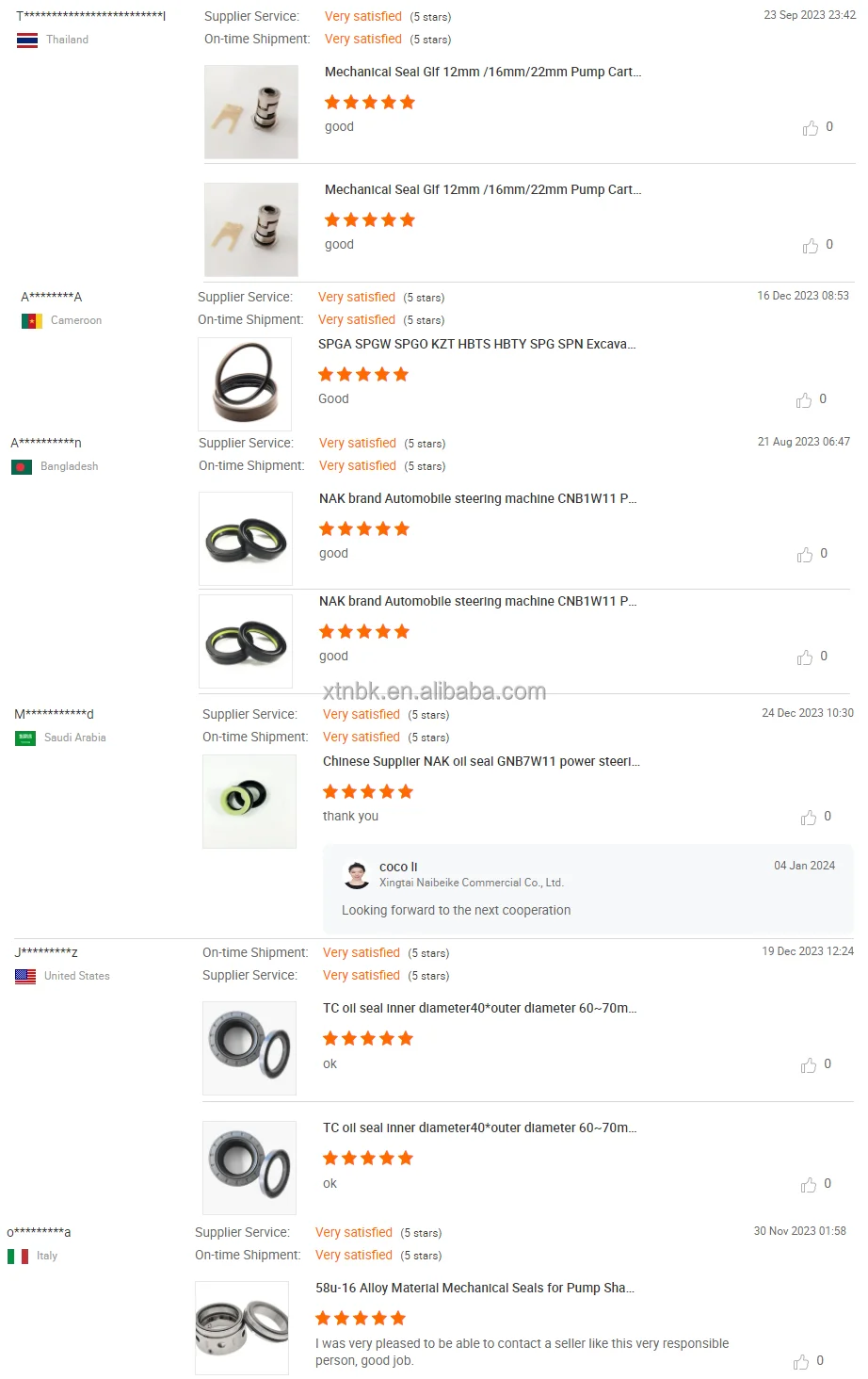868x1379 pixels.
Task: Open the Chinese Supplier NAK oil seal thumbnail
Action: tap(249, 802)
